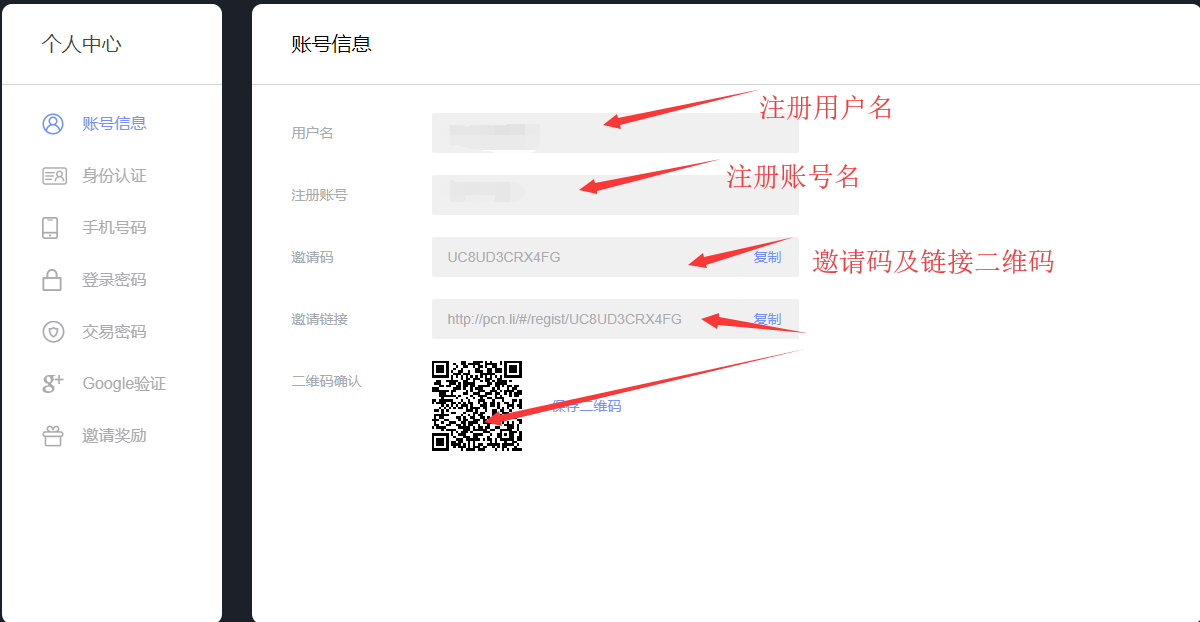Click the 交易密码 shield icon
The height and width of the screenshot is (622, 1200).
click(53, 332)
